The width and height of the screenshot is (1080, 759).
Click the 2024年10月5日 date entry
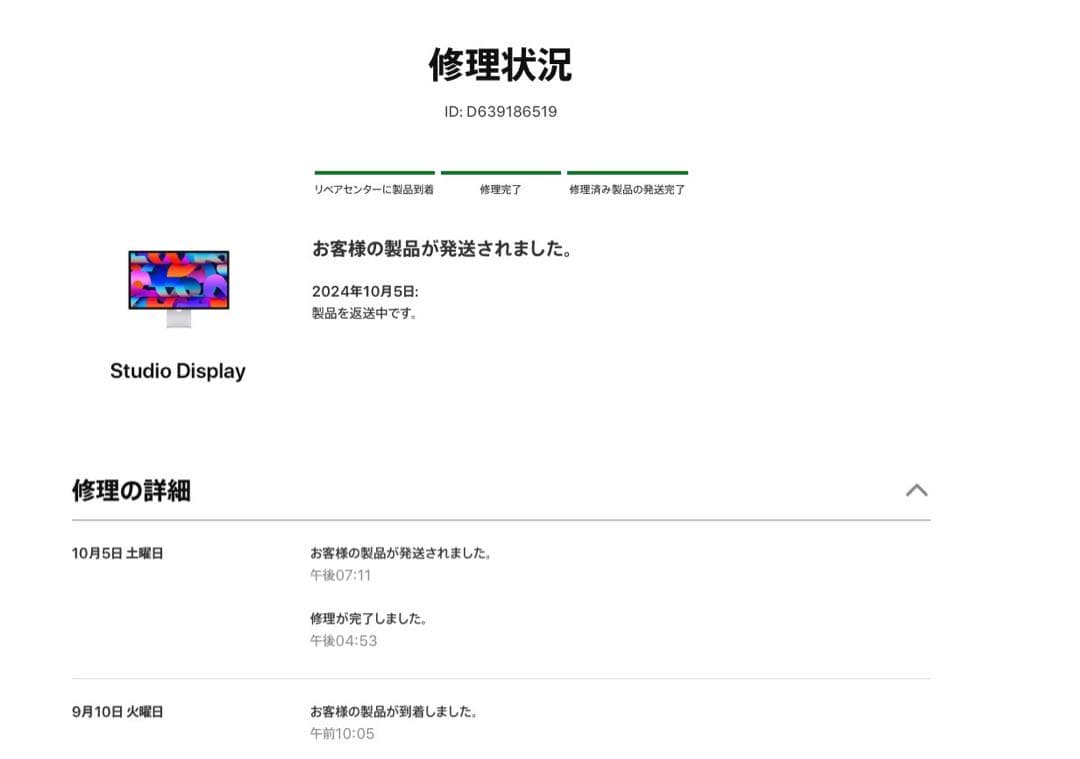point(364,289)
